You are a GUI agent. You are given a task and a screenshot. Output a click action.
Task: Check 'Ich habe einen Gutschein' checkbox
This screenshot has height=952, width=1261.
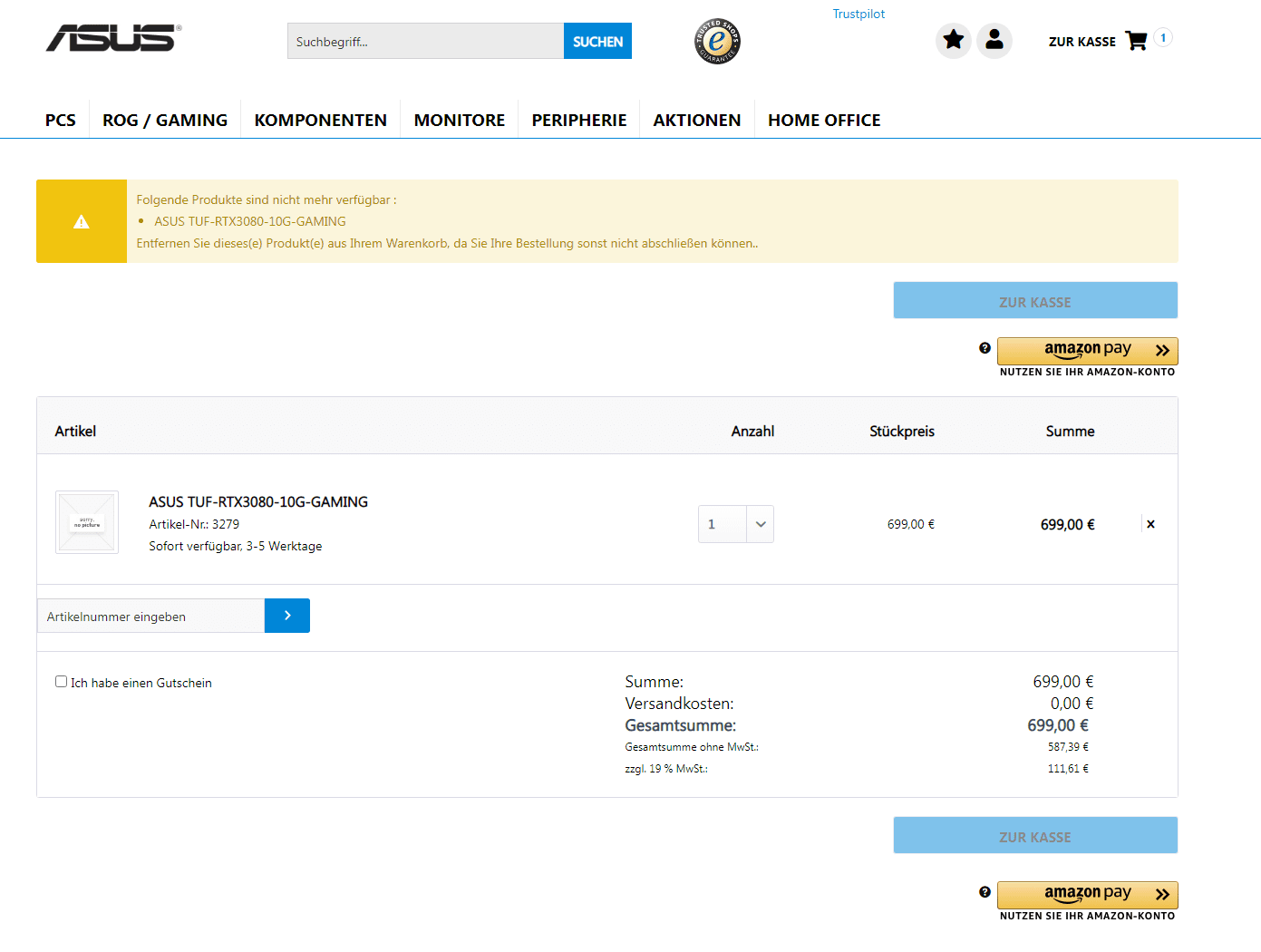point(62,682)
